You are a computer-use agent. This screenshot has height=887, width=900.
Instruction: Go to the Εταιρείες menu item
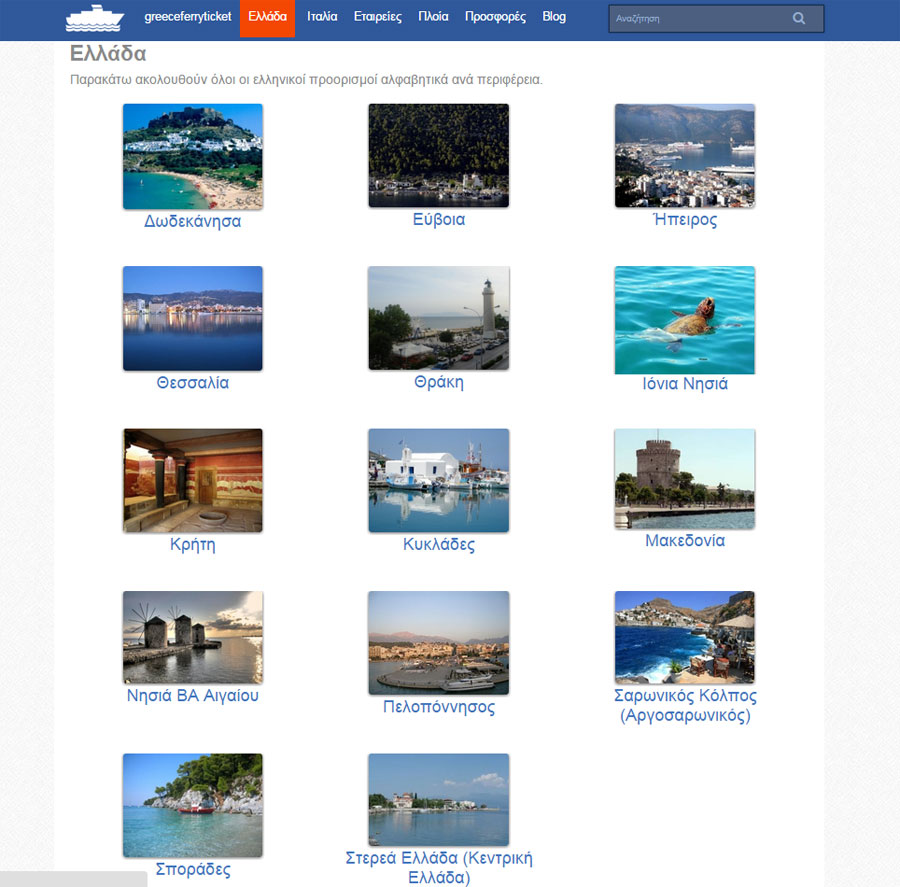point(378,17)
